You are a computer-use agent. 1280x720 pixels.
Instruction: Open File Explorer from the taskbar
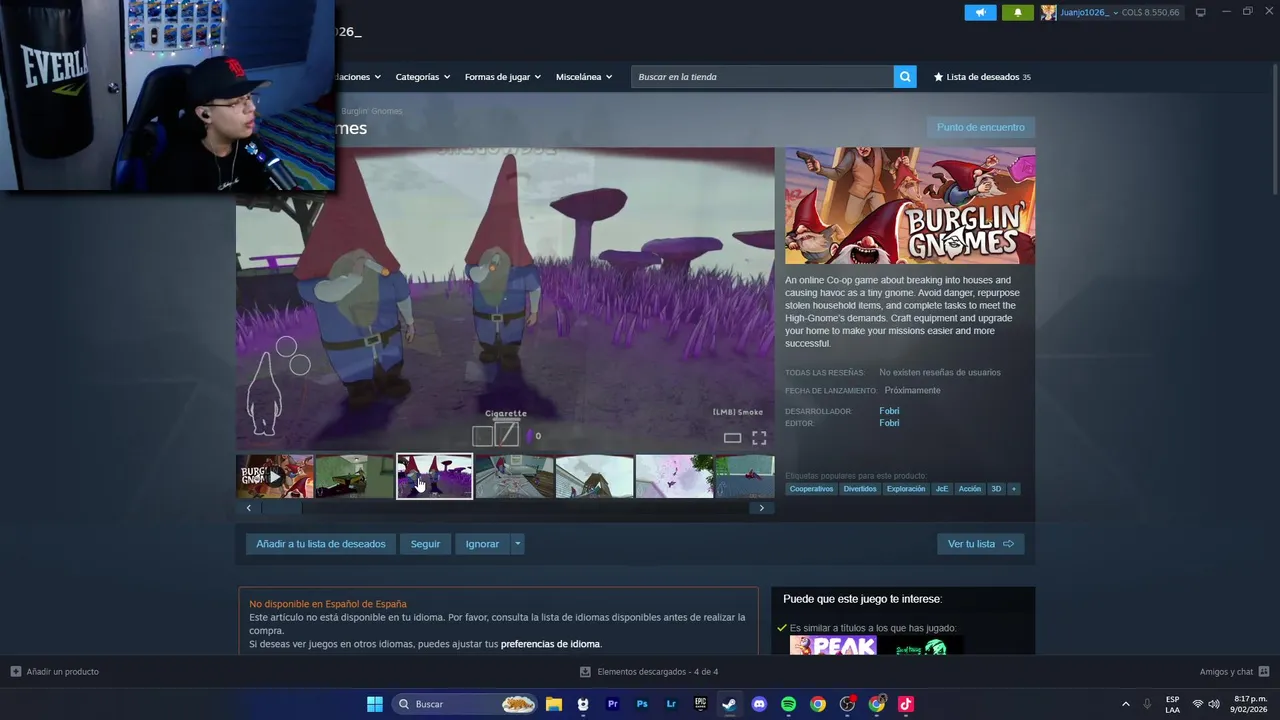(x=554, y=704)
